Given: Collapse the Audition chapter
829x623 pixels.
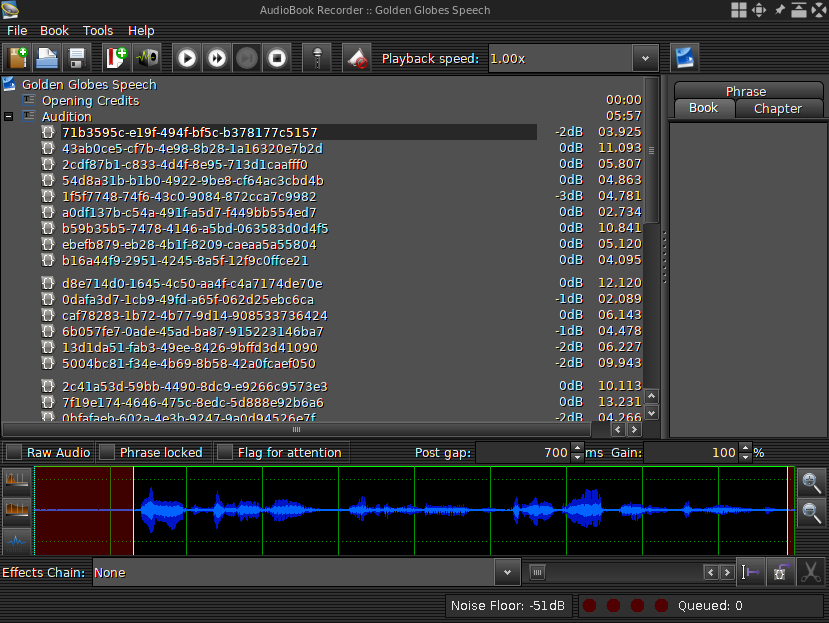Looking at the screenshot, I should (8, 116).
